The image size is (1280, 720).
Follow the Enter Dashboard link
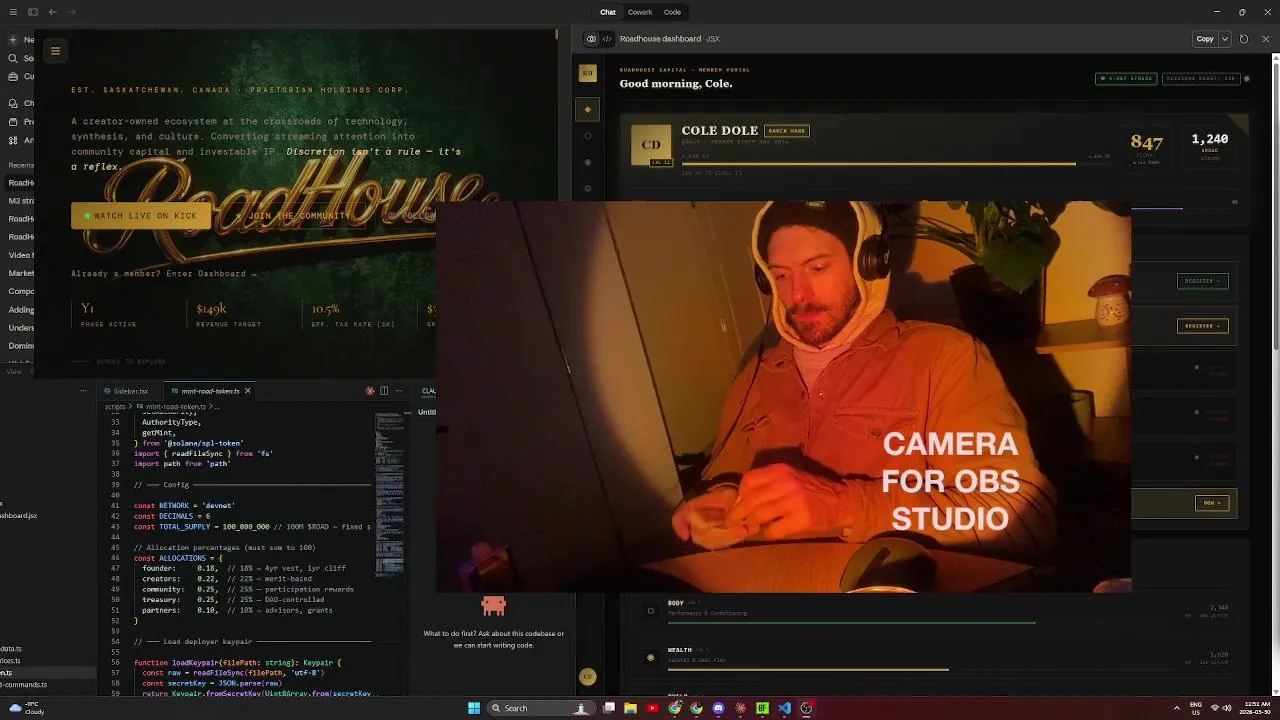pyautogui.click(x=211, y=274)
